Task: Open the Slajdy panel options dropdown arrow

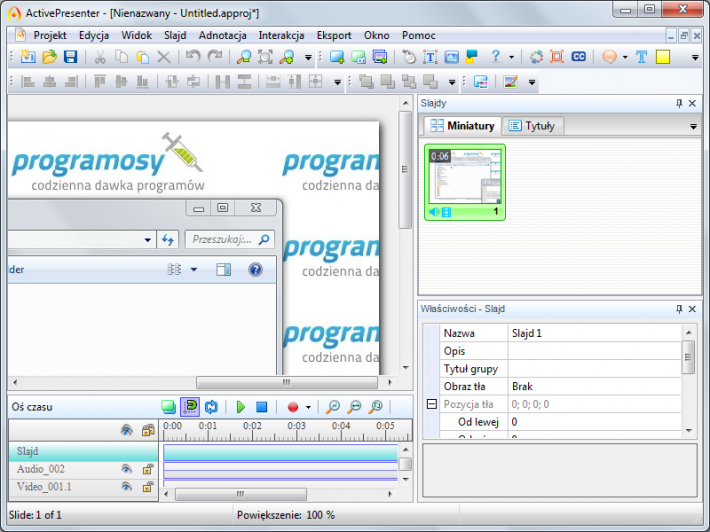Action: tap(693, 126)
